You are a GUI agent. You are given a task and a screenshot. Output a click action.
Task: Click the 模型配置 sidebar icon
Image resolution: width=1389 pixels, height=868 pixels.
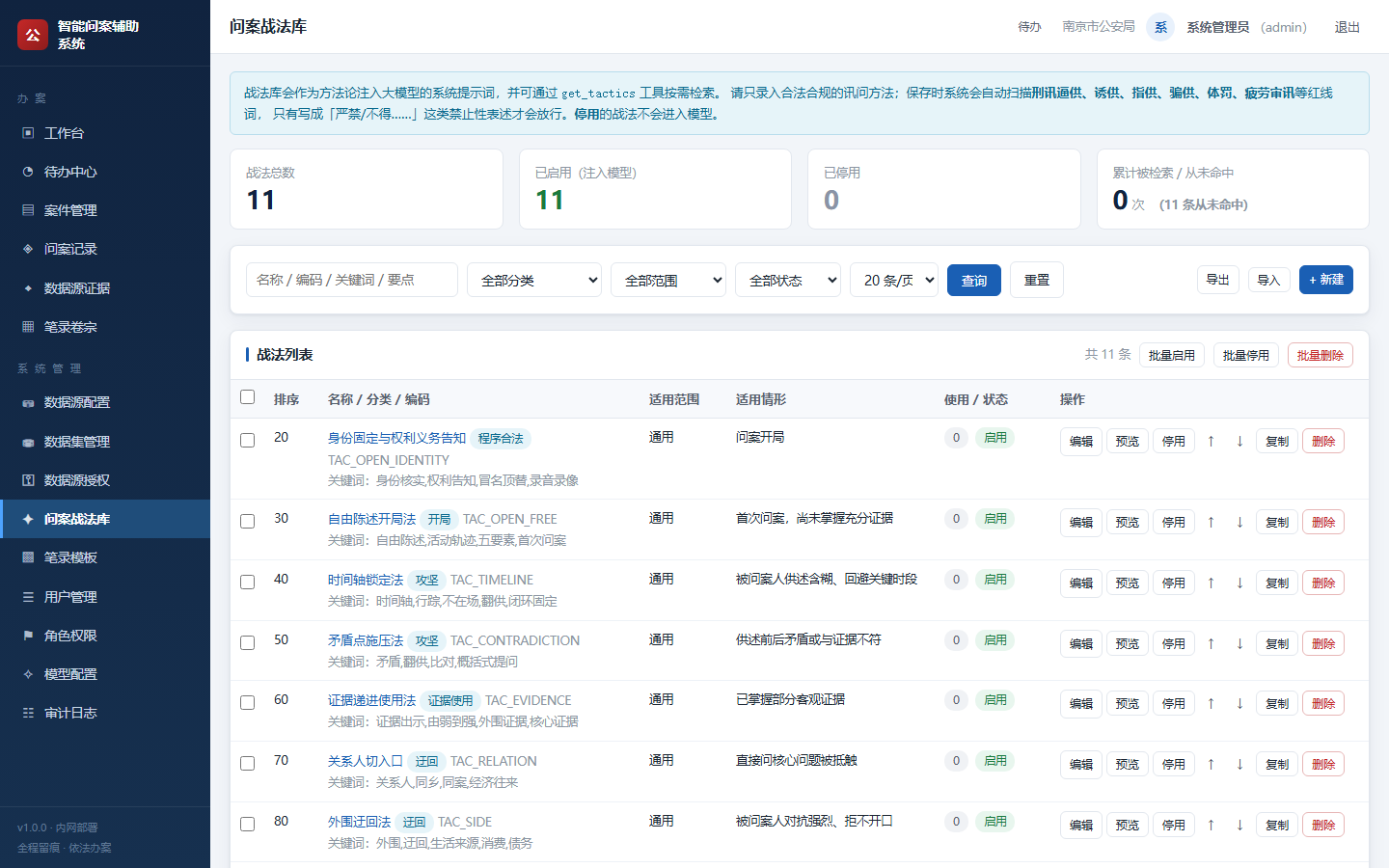click(28, 674)
